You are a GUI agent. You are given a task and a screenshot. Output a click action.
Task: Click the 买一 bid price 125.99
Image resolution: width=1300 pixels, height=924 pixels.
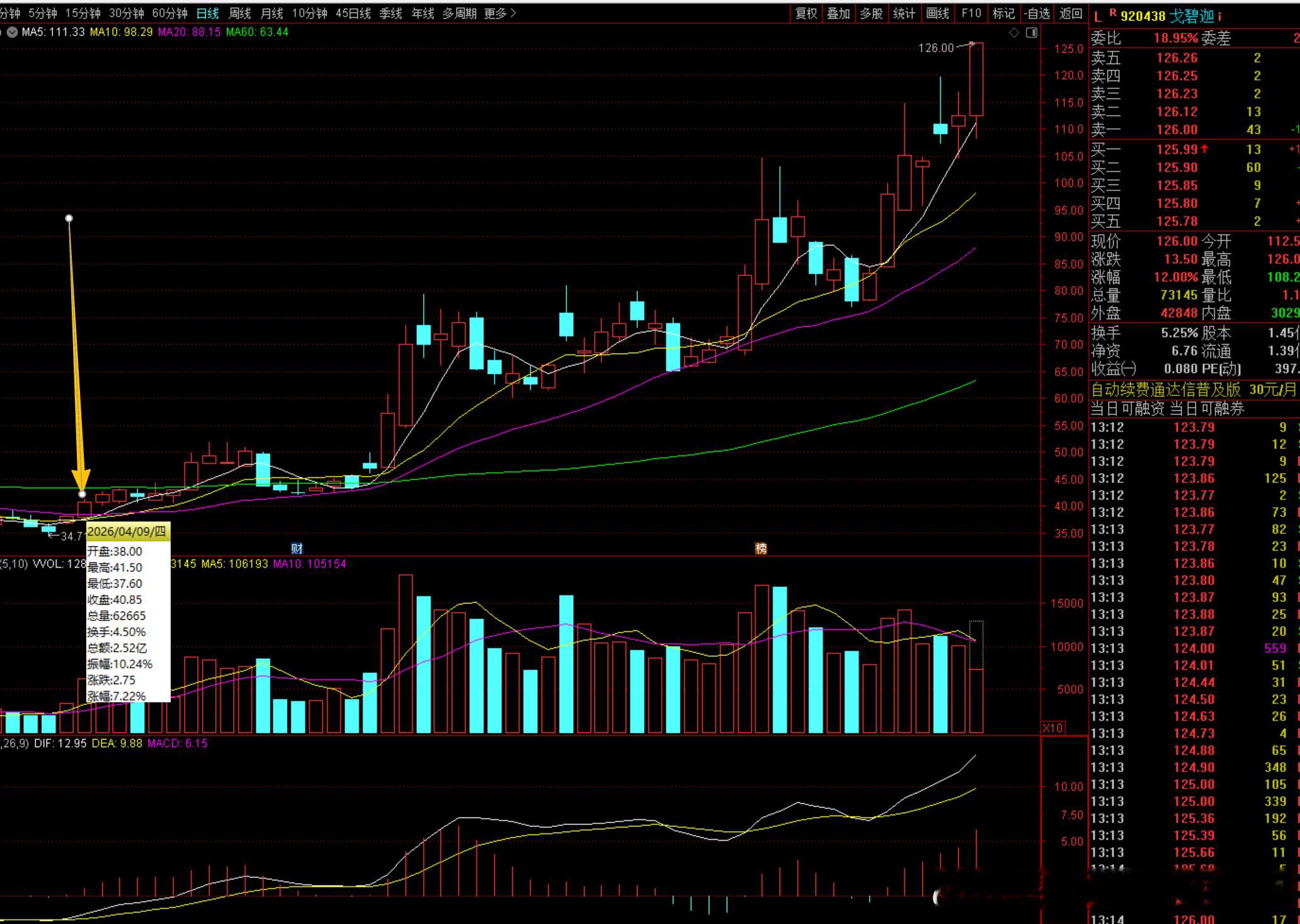click(1177, 149)
